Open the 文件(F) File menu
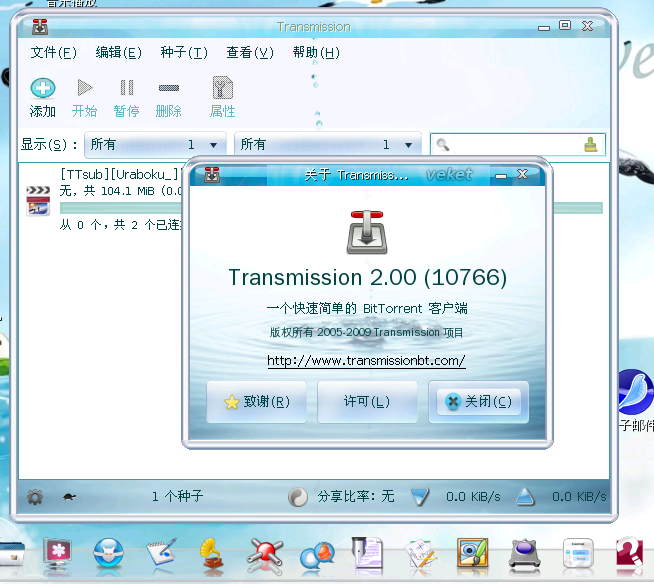 tap(53, 53)
